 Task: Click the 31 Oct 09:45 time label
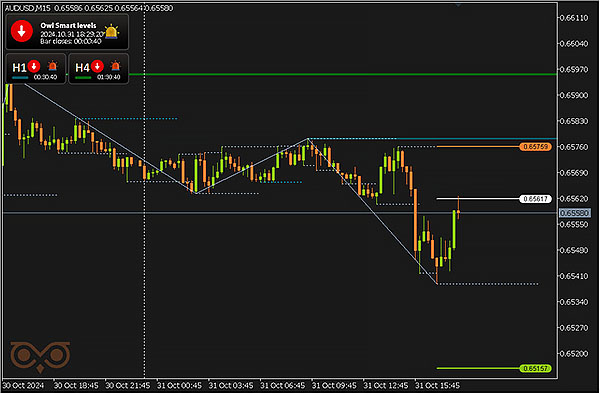334,385
